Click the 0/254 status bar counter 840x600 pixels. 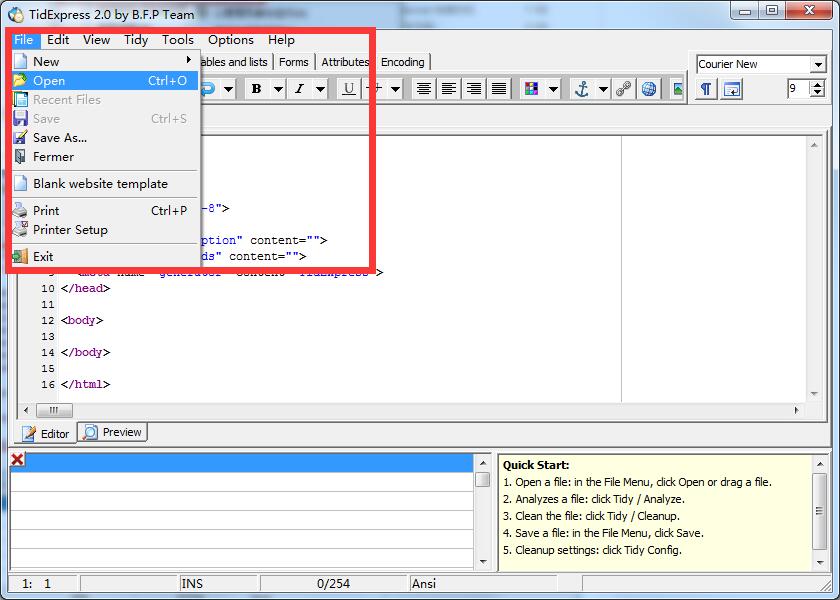pyautogui.click(x=333, y=583)
